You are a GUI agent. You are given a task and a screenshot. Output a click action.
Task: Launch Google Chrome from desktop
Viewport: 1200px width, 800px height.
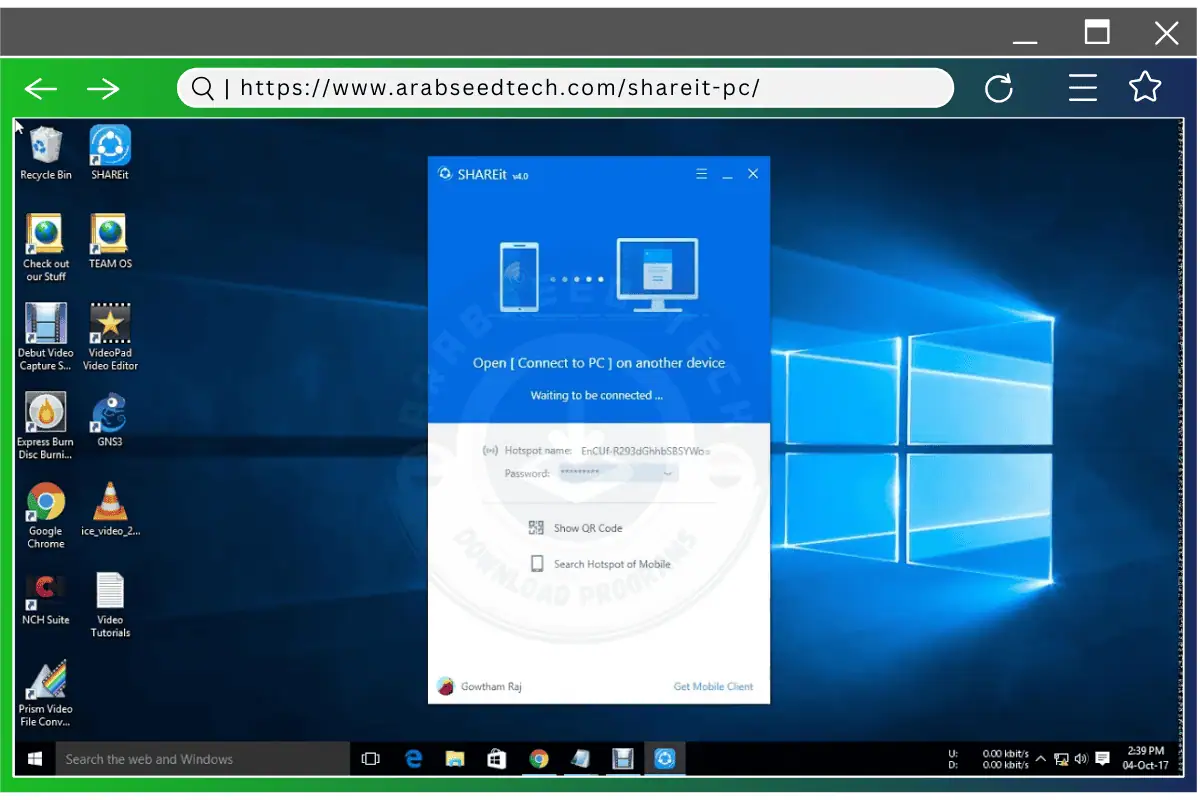coord(46,503)
